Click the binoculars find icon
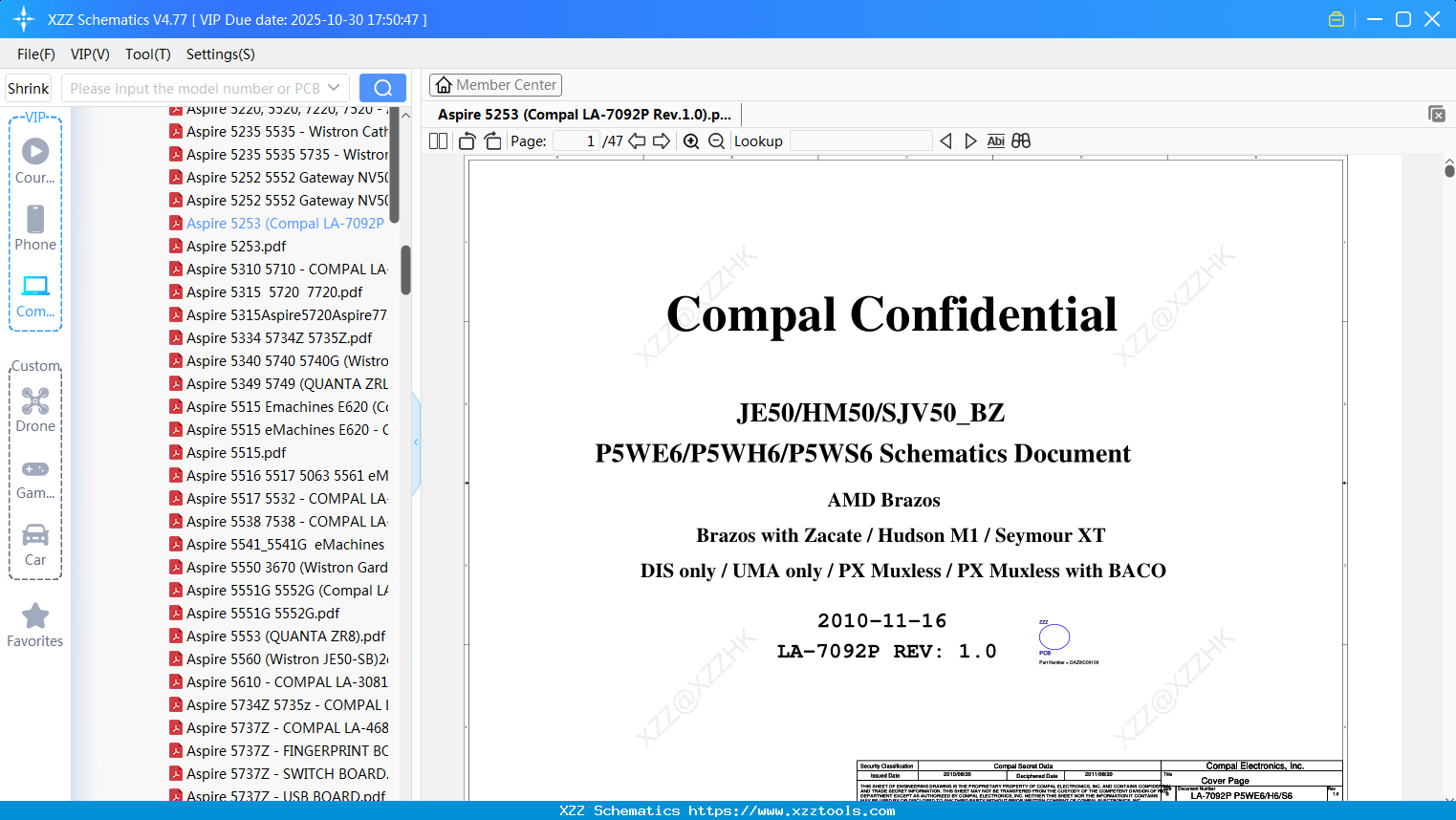 1021,141
